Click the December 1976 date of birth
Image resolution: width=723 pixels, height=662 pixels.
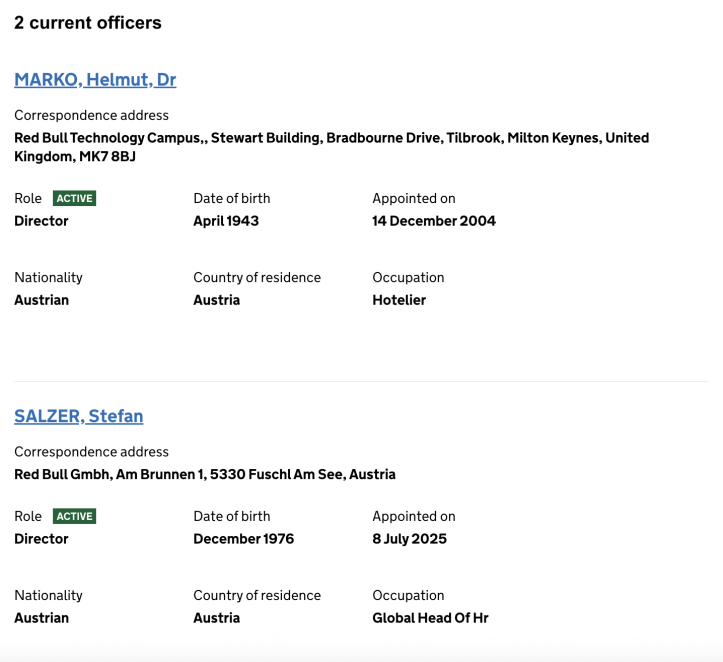click(243, 539)
